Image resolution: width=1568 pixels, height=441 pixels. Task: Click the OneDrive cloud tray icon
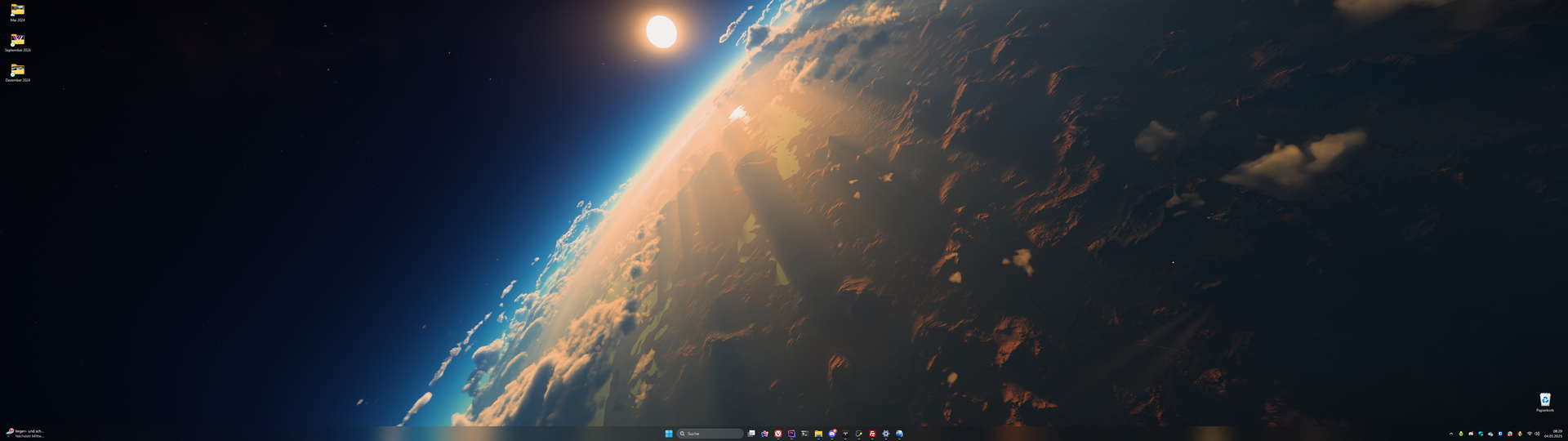[x=1490, y=434]
